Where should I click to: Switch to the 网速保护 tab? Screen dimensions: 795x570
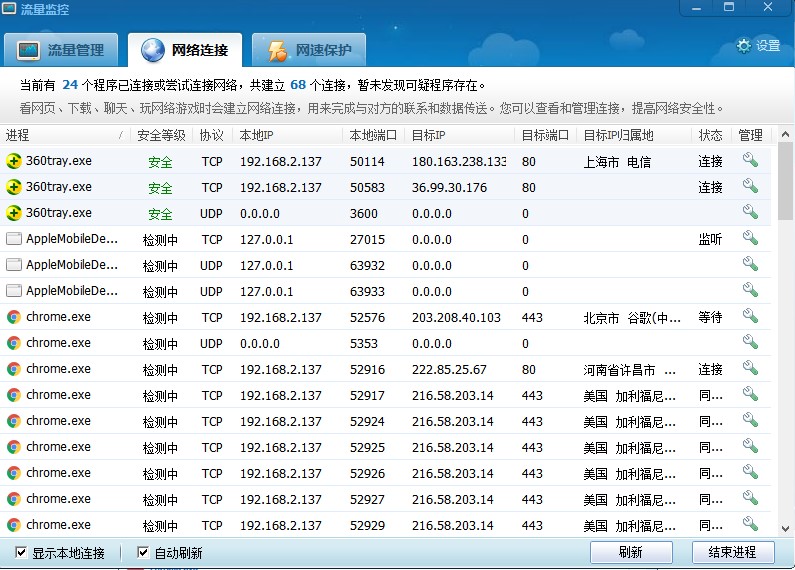308,49
